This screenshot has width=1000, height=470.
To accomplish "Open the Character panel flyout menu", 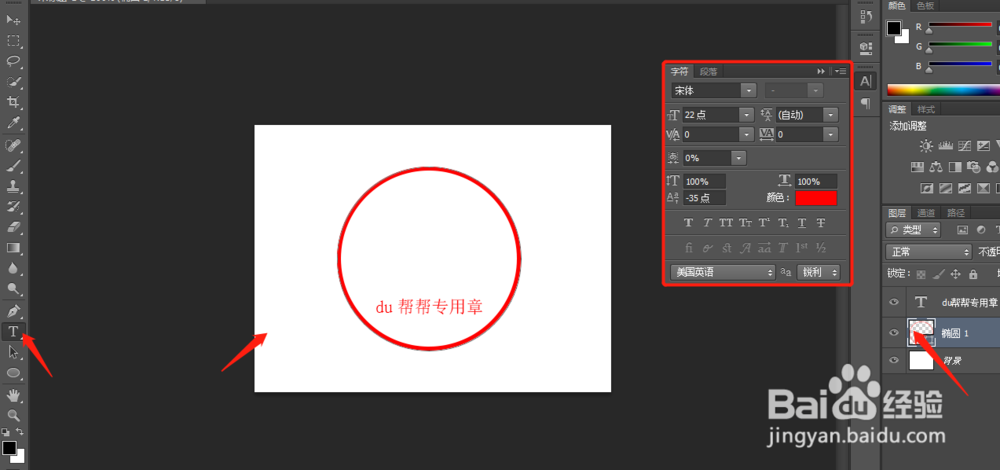I will click(x=841, y=71).
